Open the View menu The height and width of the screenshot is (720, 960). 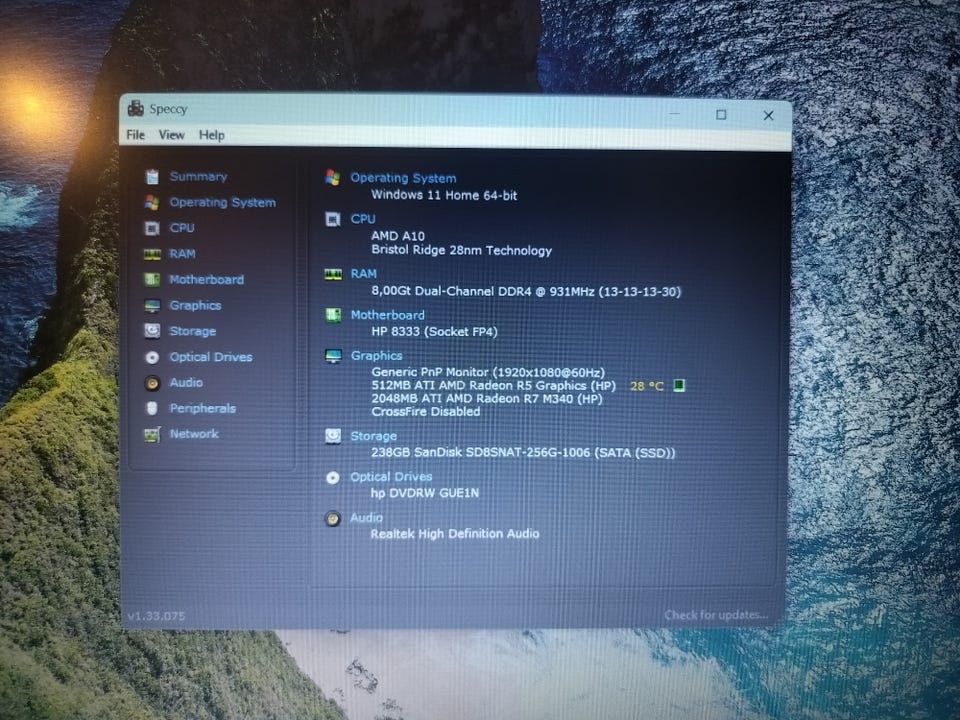(171, 135)
